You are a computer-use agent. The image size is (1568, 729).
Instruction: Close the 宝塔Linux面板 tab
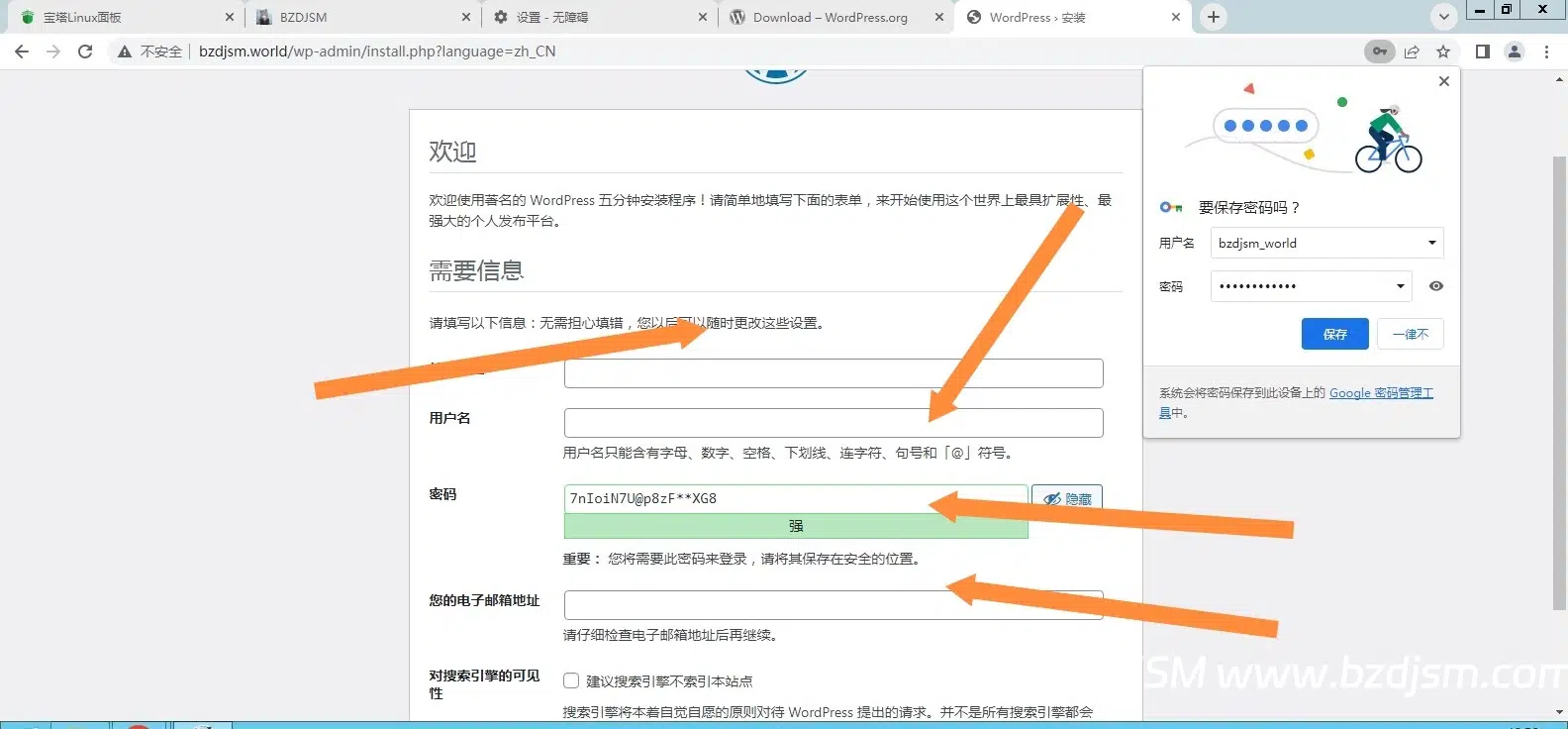click(x=230, y=17)
